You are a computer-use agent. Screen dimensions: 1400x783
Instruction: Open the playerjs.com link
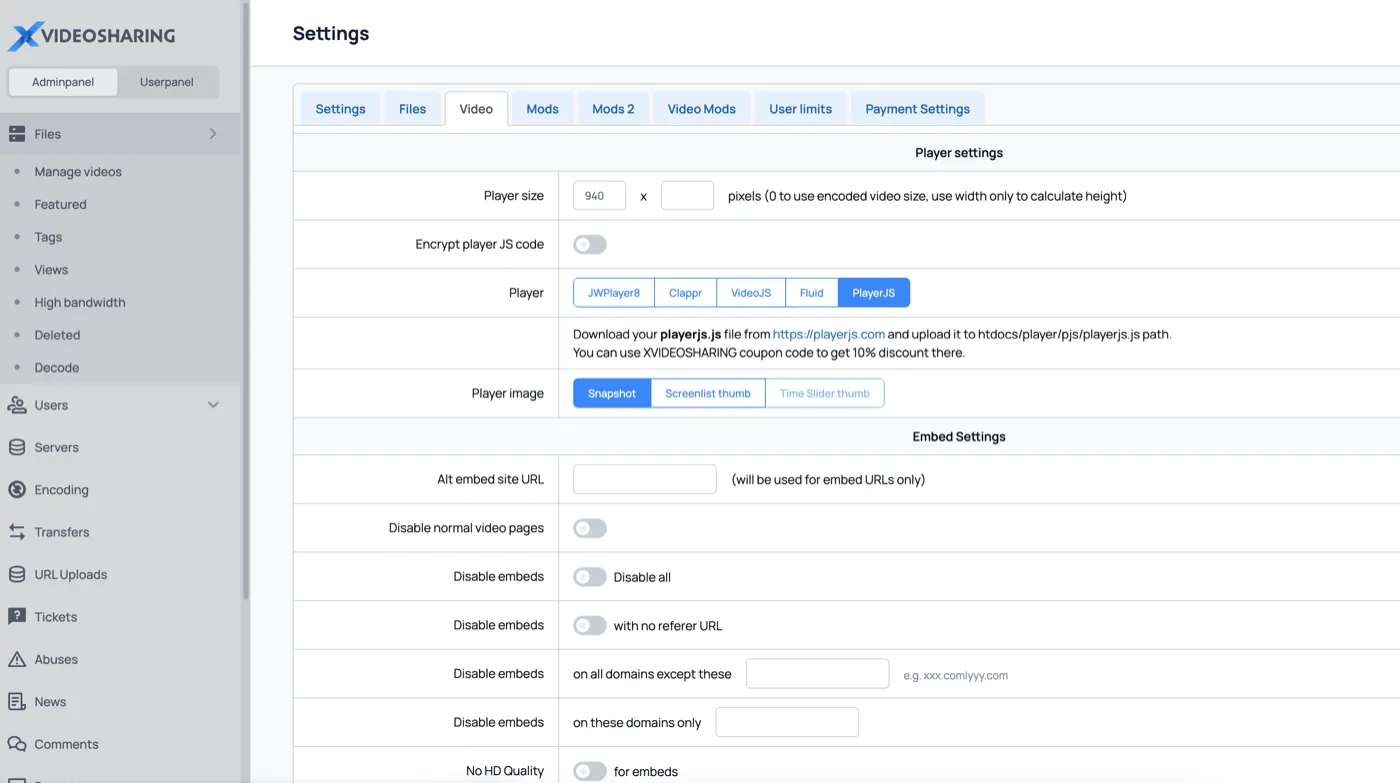829,334
